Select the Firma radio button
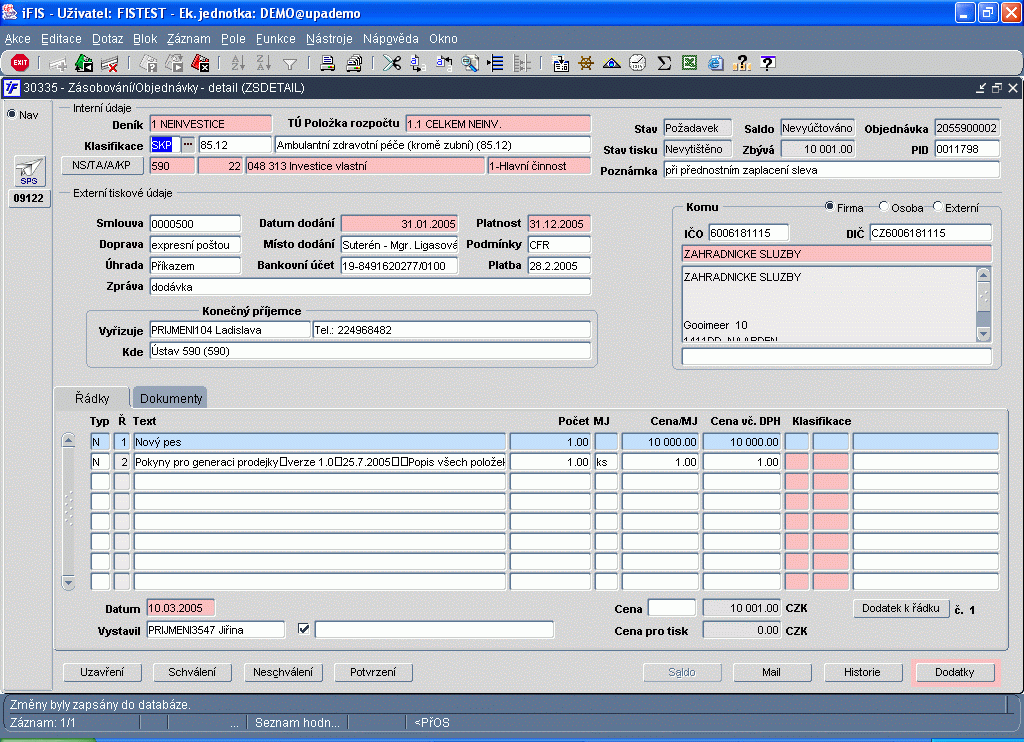1024x742 pixels. click(x=830, y=207)
